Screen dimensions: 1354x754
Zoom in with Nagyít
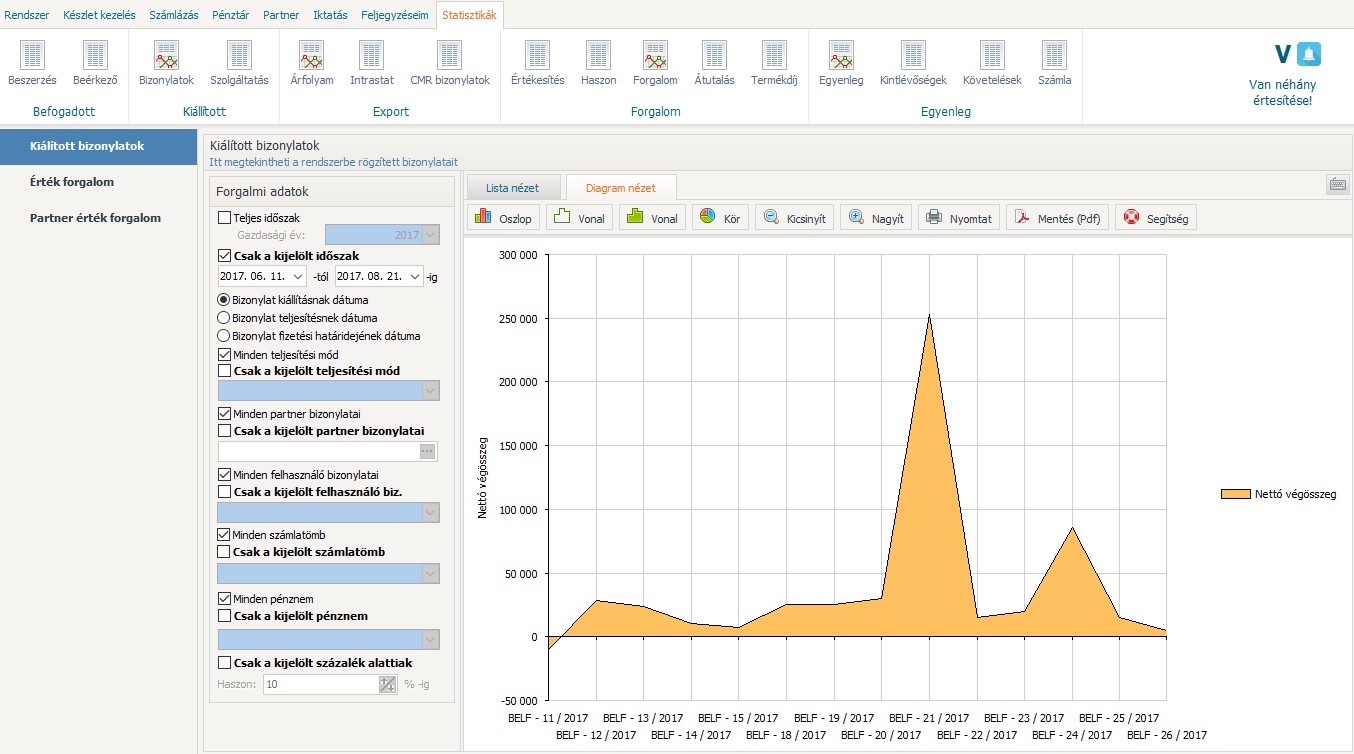pyautogui.click(x=876, y=217)
